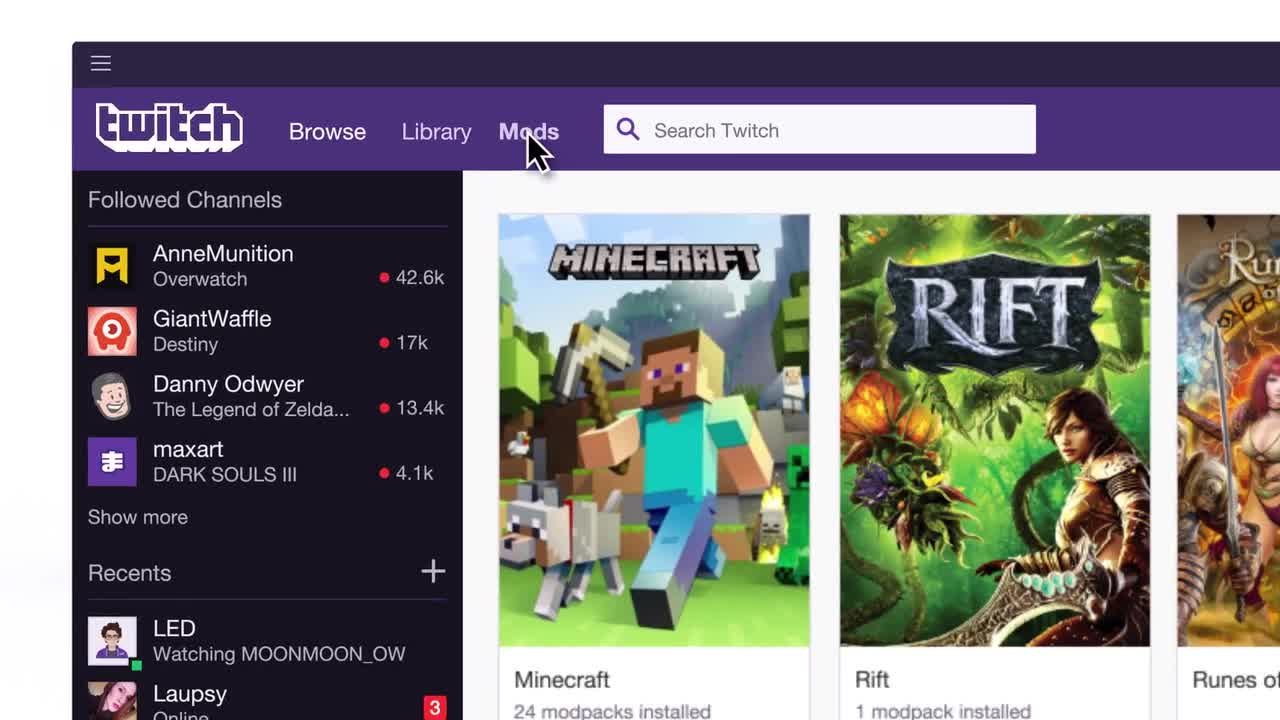
Task: Click GiantWaffle channel name
Action: 212,319
